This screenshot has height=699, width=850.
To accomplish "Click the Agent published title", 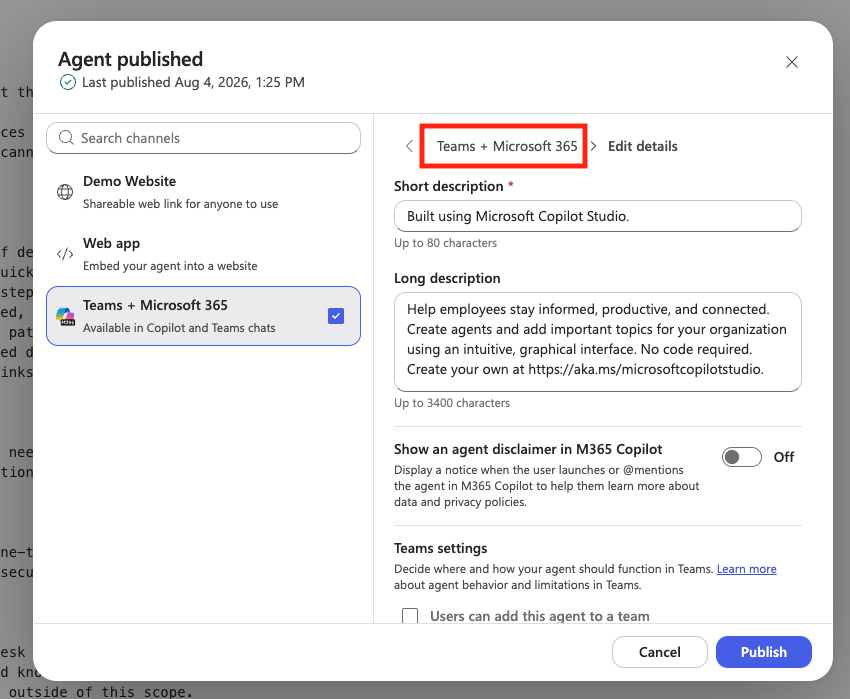I will 131,59.
